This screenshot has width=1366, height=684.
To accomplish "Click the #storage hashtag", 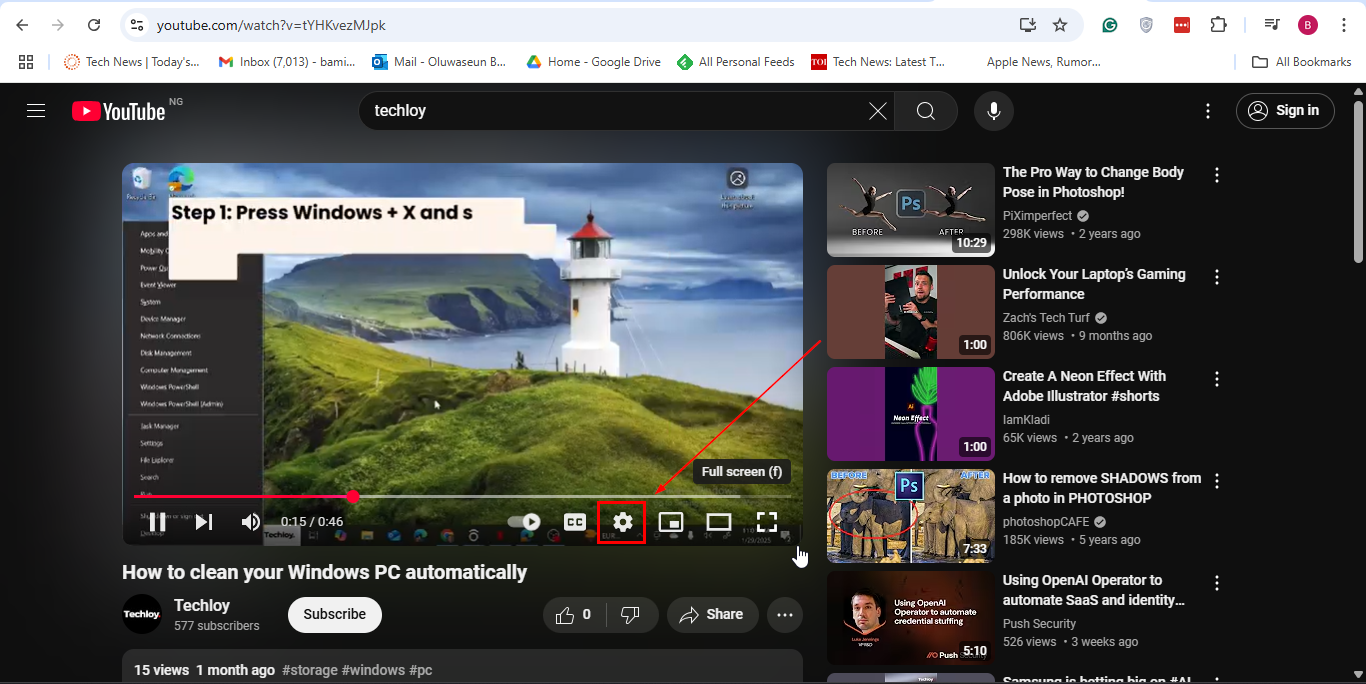I will coord(310,670).
